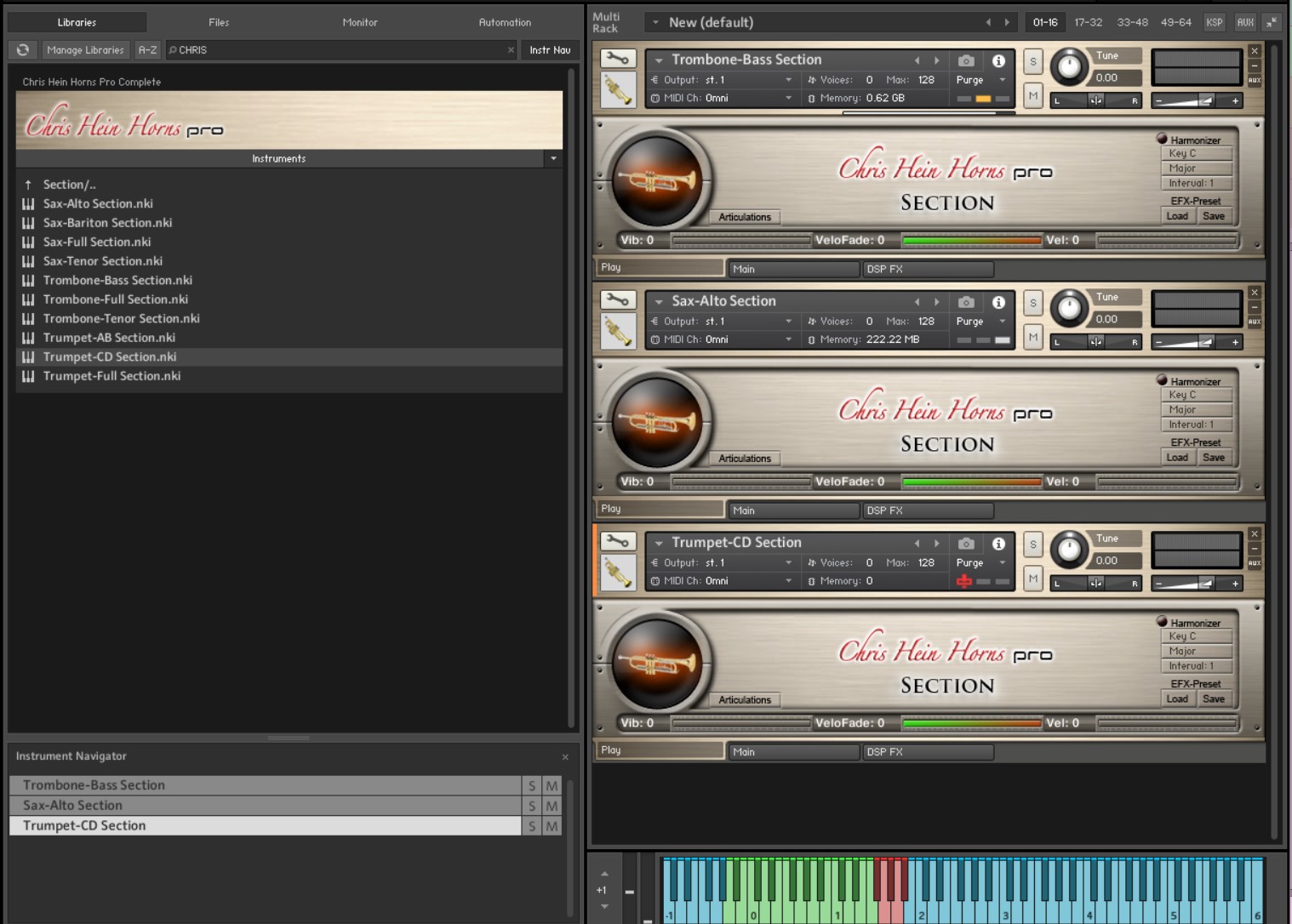Solo Trumpet-CD Section in Instrument Navigator

coord(532,826)
